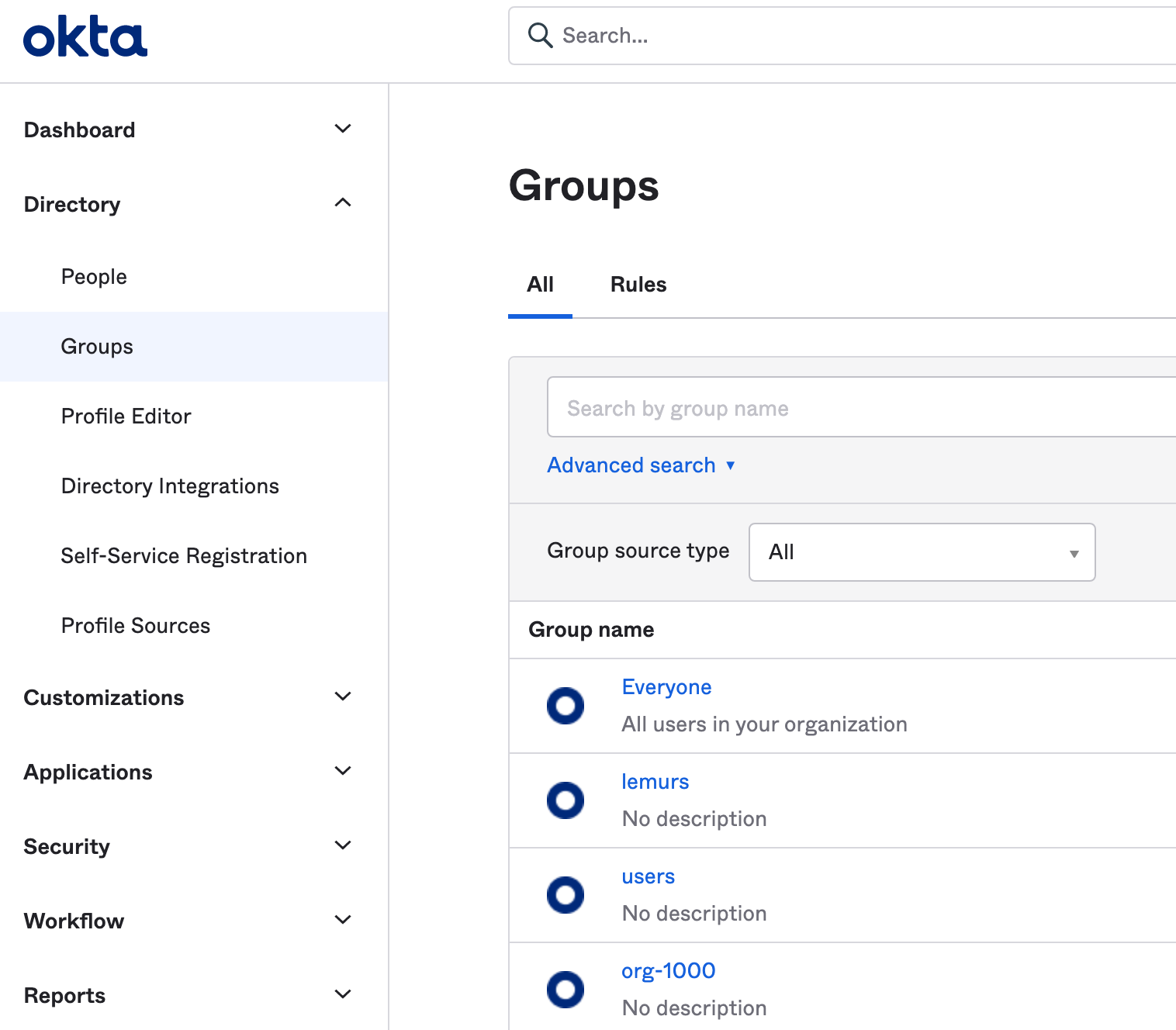Click the users group icon

click(x=566, y=895)
